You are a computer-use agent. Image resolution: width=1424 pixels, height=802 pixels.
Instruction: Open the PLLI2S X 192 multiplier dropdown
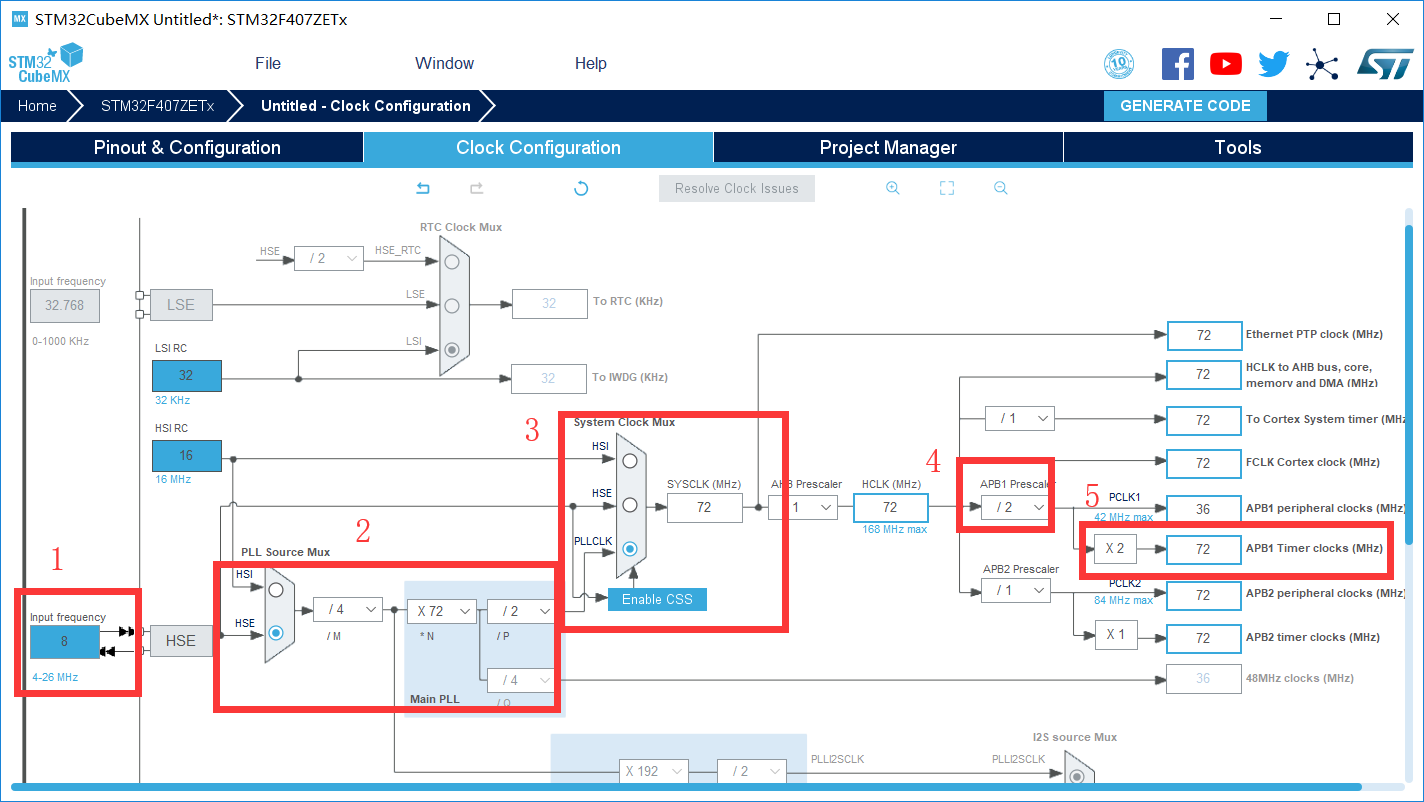[x=653, y=771]
